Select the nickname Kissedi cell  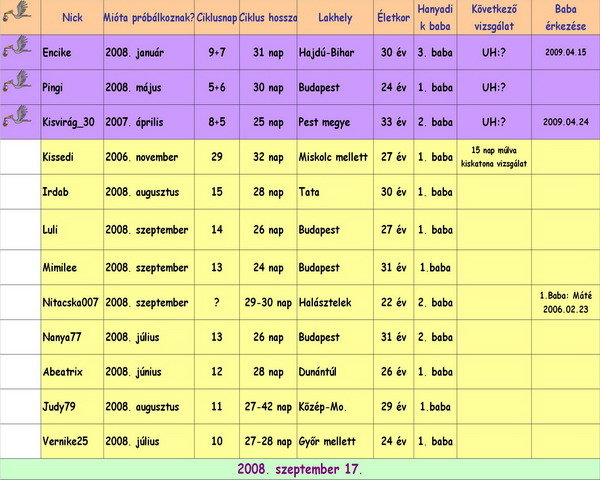click(x=59, y=157)
